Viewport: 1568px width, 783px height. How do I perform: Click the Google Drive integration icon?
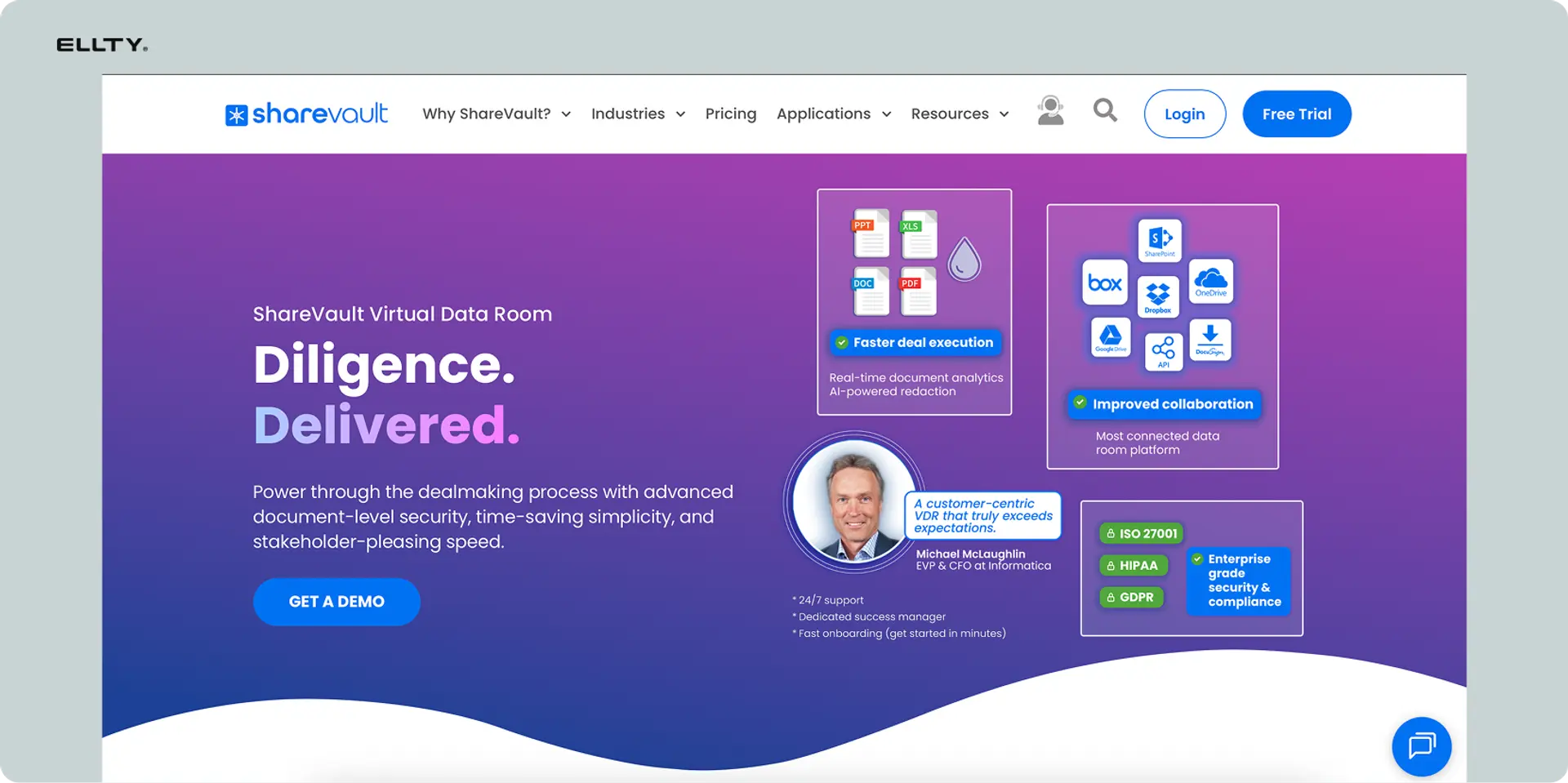coord(1111,337)
